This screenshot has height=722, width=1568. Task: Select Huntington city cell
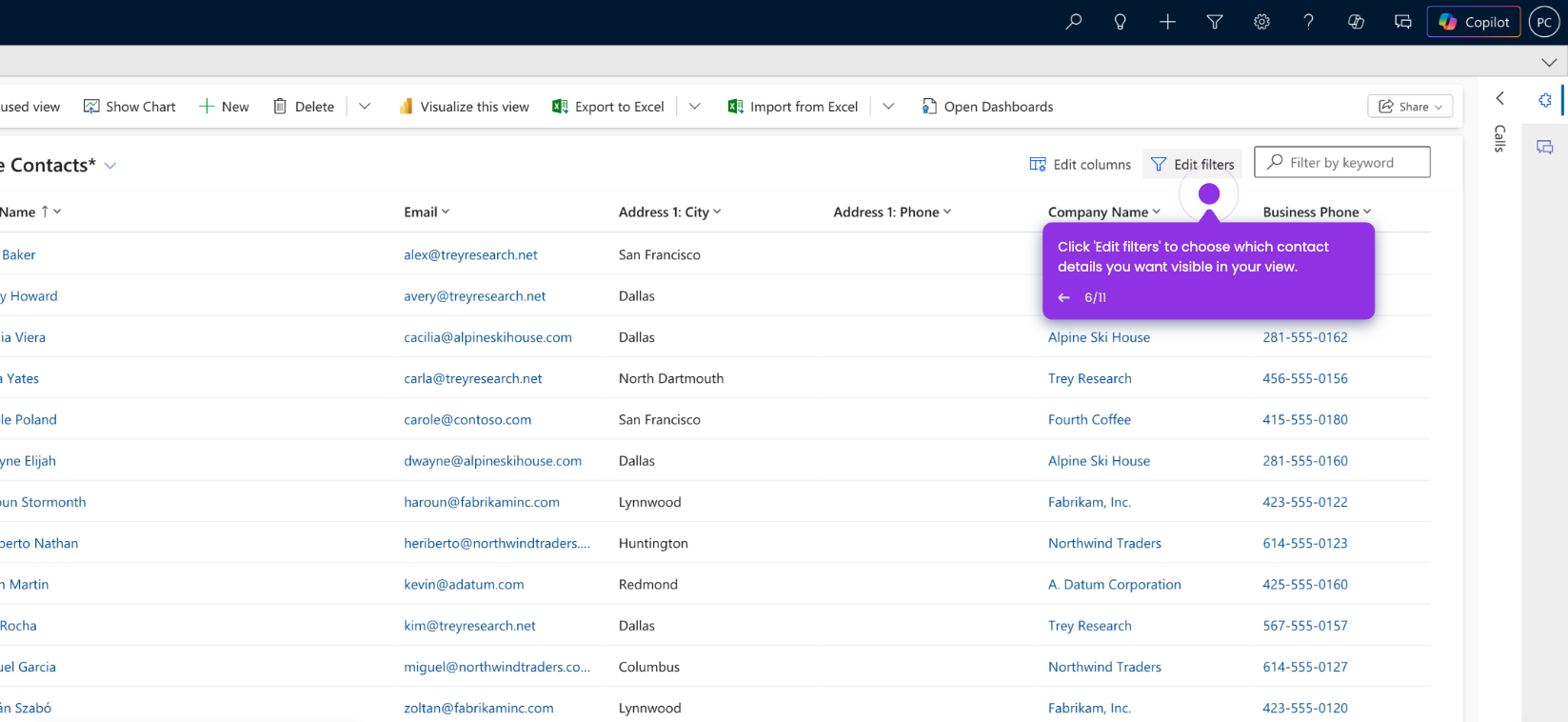[653, 544]
